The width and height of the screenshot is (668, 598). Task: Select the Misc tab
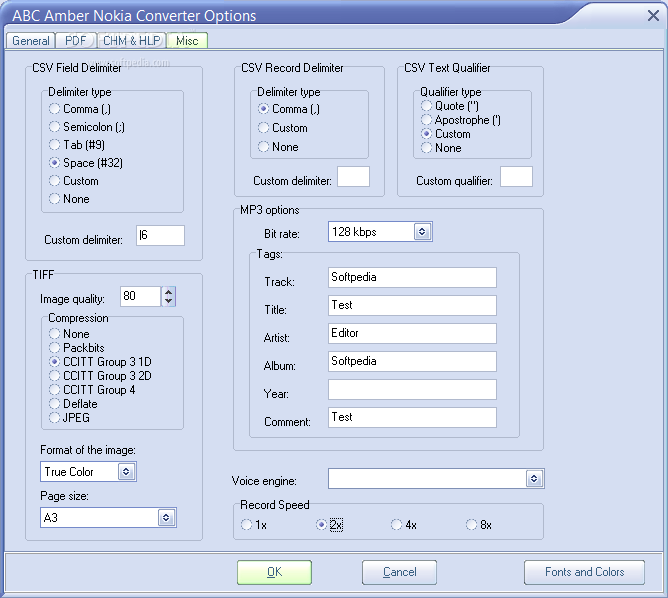point(187,41)
